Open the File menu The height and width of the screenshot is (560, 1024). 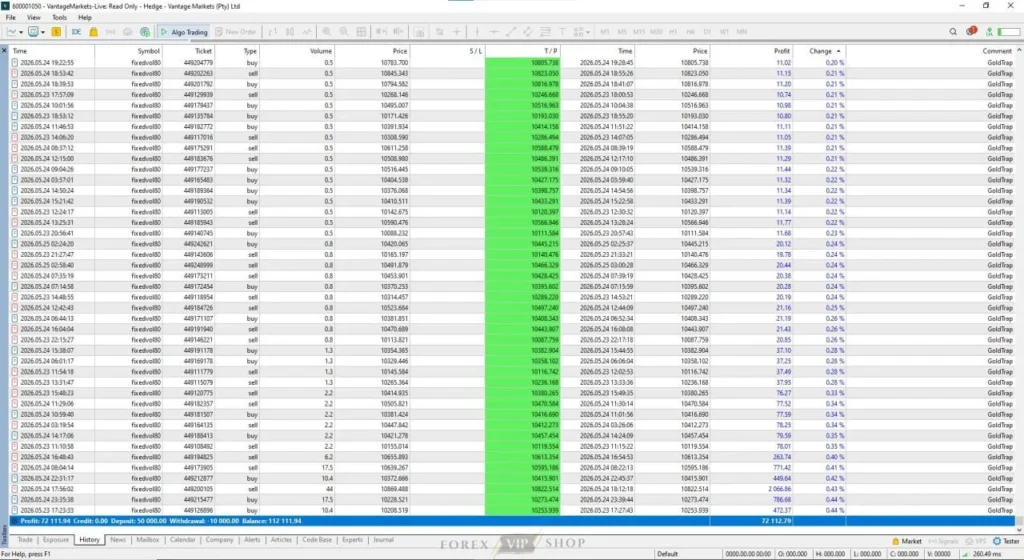[10, 18]
